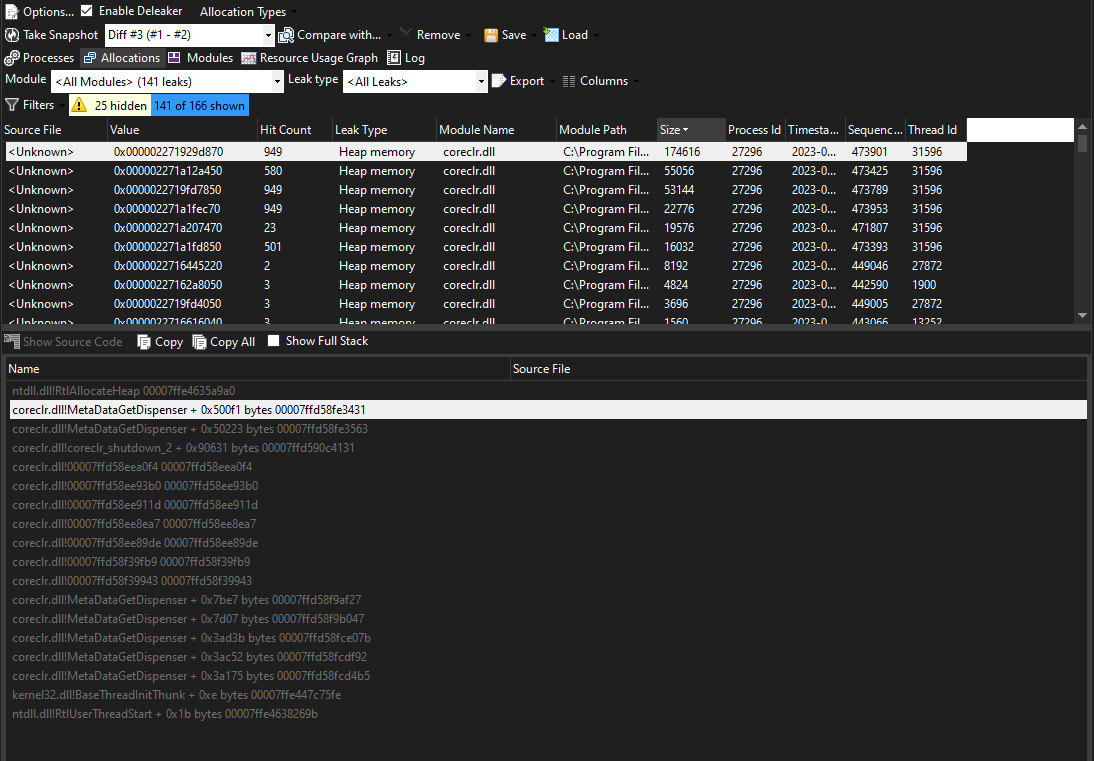Viewport: 1094px width, 761px height.
Task: Export the allocations list
Action: click(x=521, y=80)
